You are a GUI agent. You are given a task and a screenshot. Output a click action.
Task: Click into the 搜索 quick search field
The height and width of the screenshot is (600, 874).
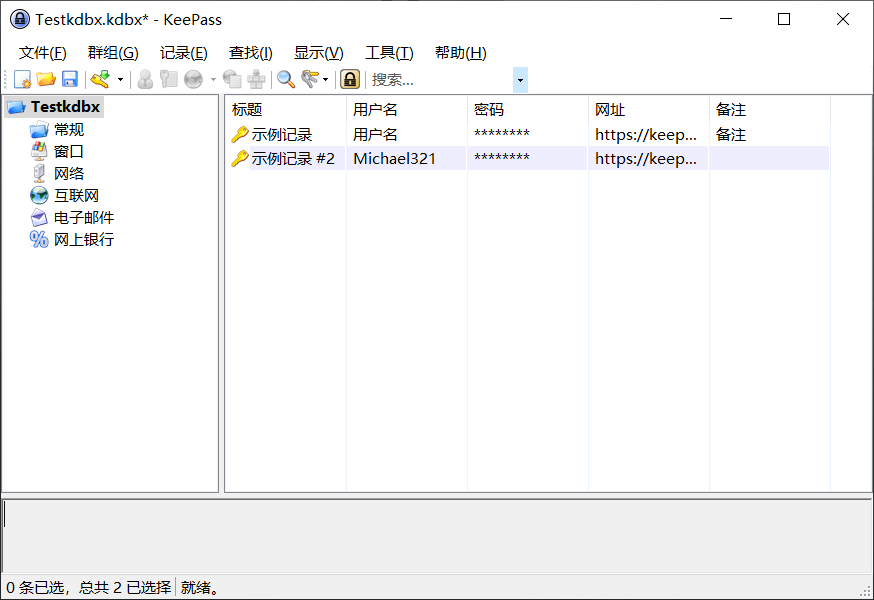(x=440, y=79)
